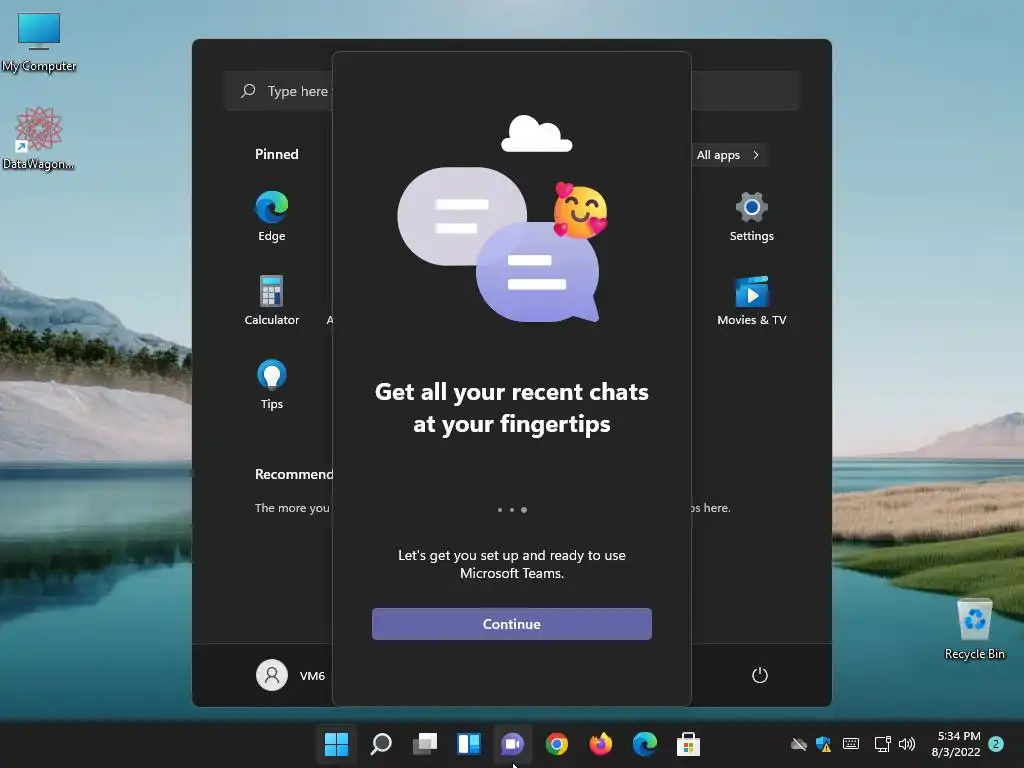Open the clock showing 5:34 PM
Image resolution: width=1024 pixels, height=768 pixels.
pyautogui.click(x=957, y=744)
